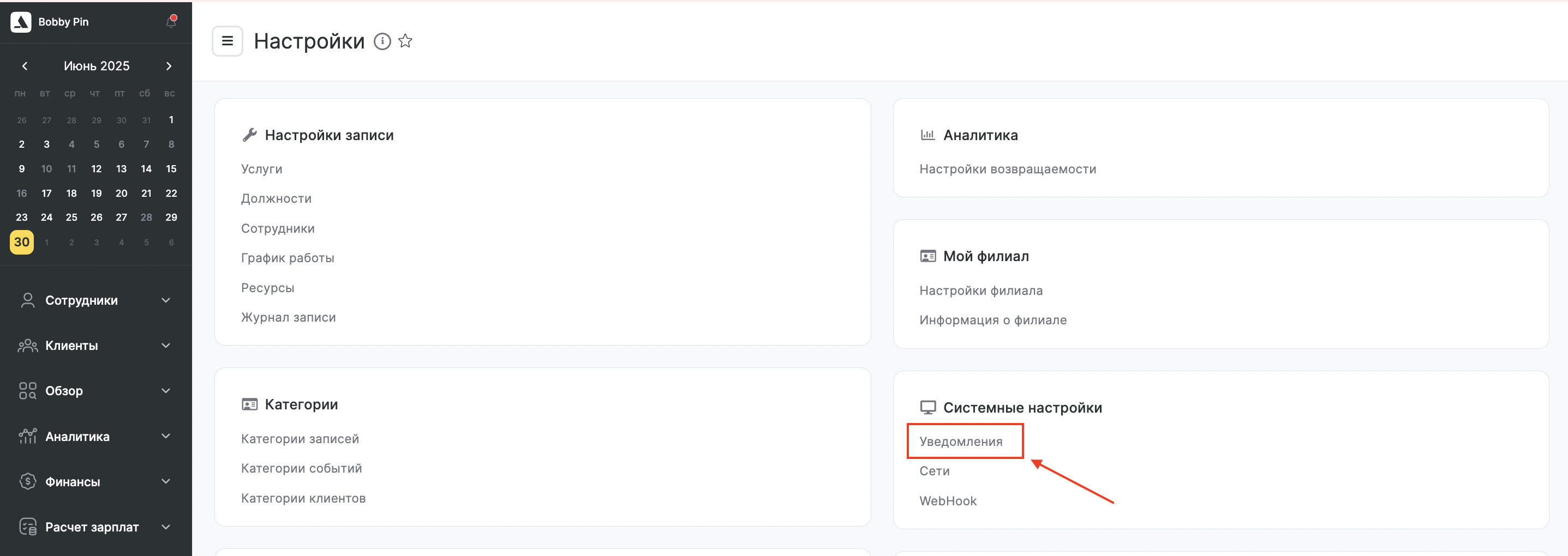Click the Bobby Pin logo icon
Viewport: 1568px width, 556px height.
[x=21, y=22]
